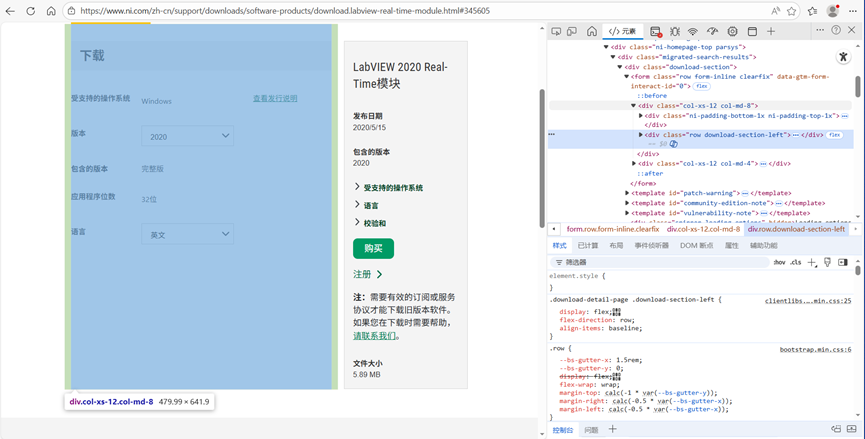Add more tools with the plus icon
The width and height of the screenshot is (865, 439).
771,31
